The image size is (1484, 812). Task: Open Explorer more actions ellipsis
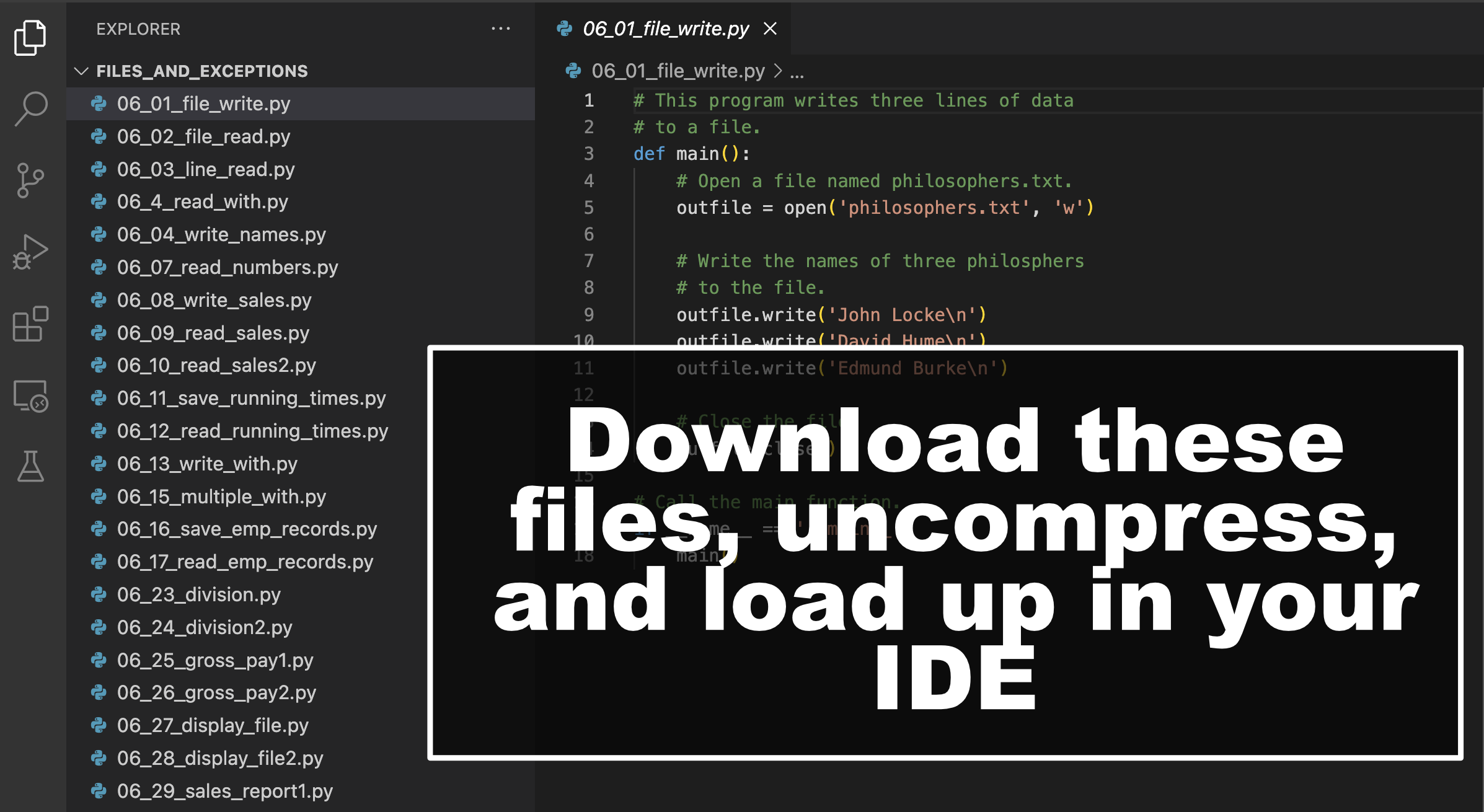pyautogui.click(x=500, y=29)
